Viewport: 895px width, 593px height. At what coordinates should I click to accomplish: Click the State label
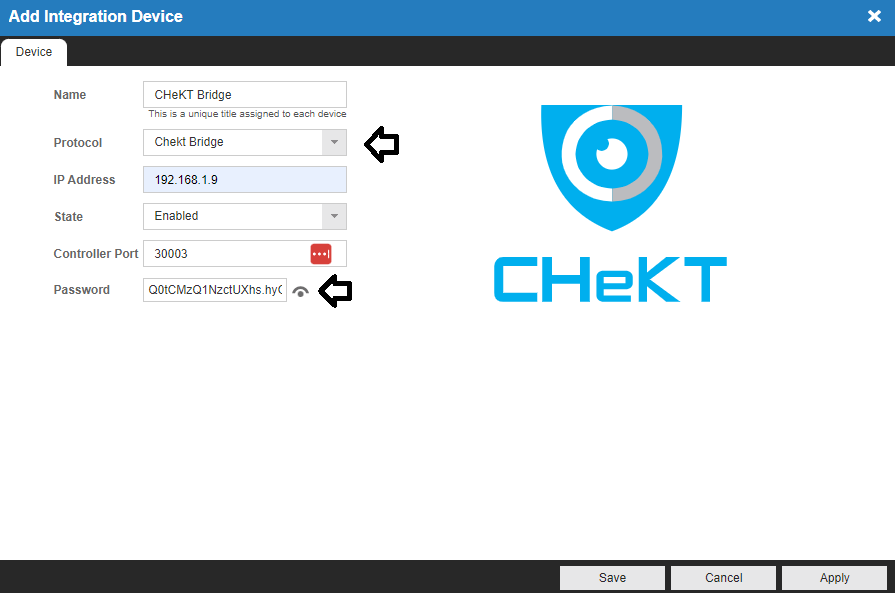68,217
